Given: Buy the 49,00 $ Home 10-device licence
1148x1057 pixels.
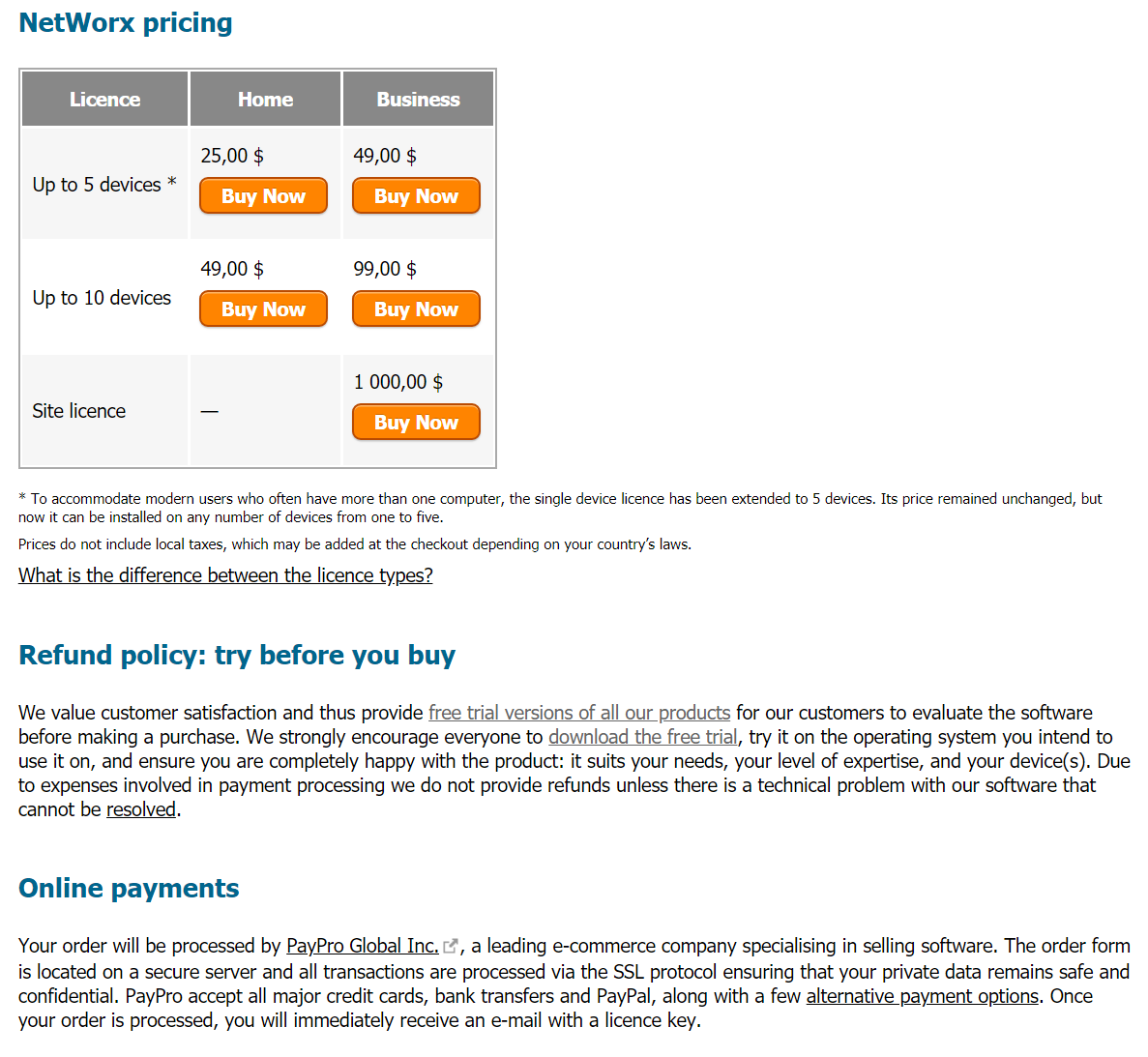Looking at the screenshot, I should tap(263, 309).
